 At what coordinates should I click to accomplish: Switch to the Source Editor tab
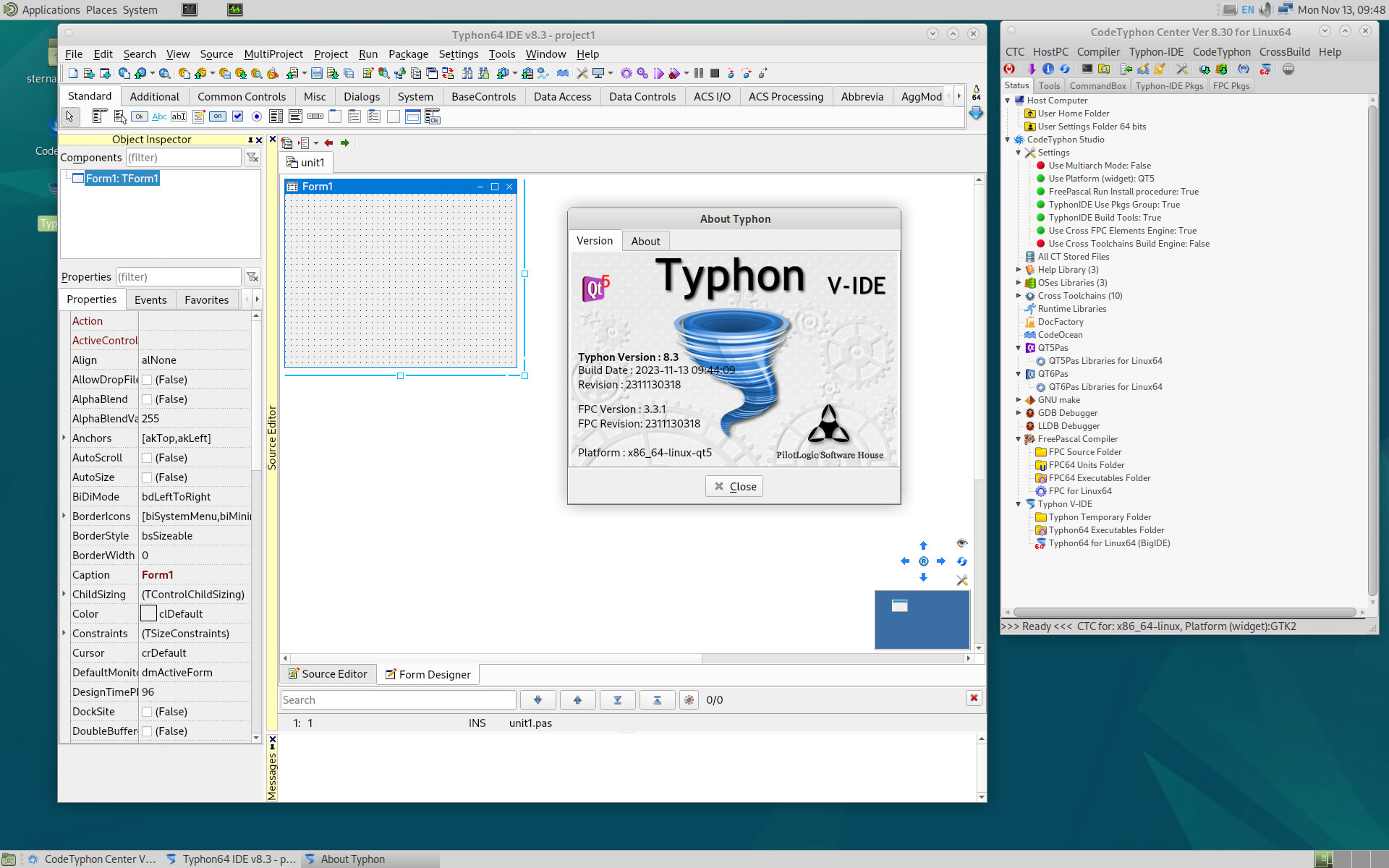click(x=328, y=674)
